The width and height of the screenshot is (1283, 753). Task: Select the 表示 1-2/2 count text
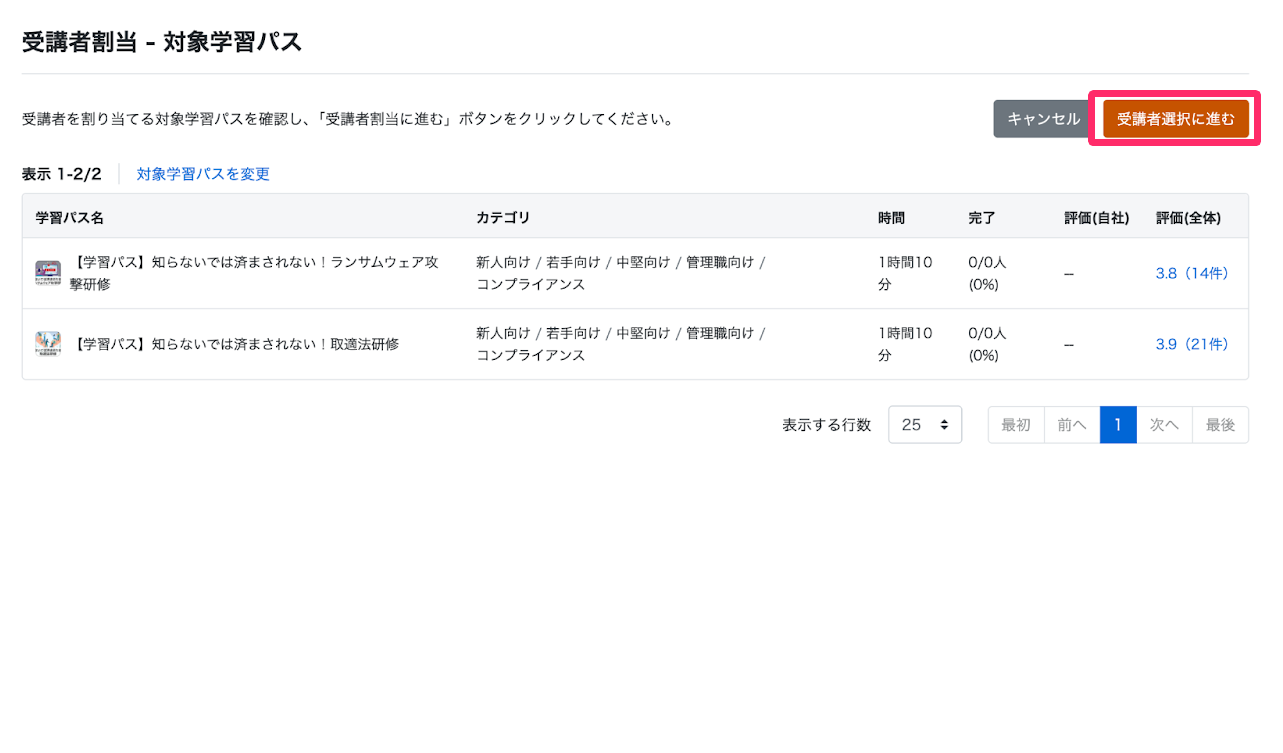tap(62, 174)
